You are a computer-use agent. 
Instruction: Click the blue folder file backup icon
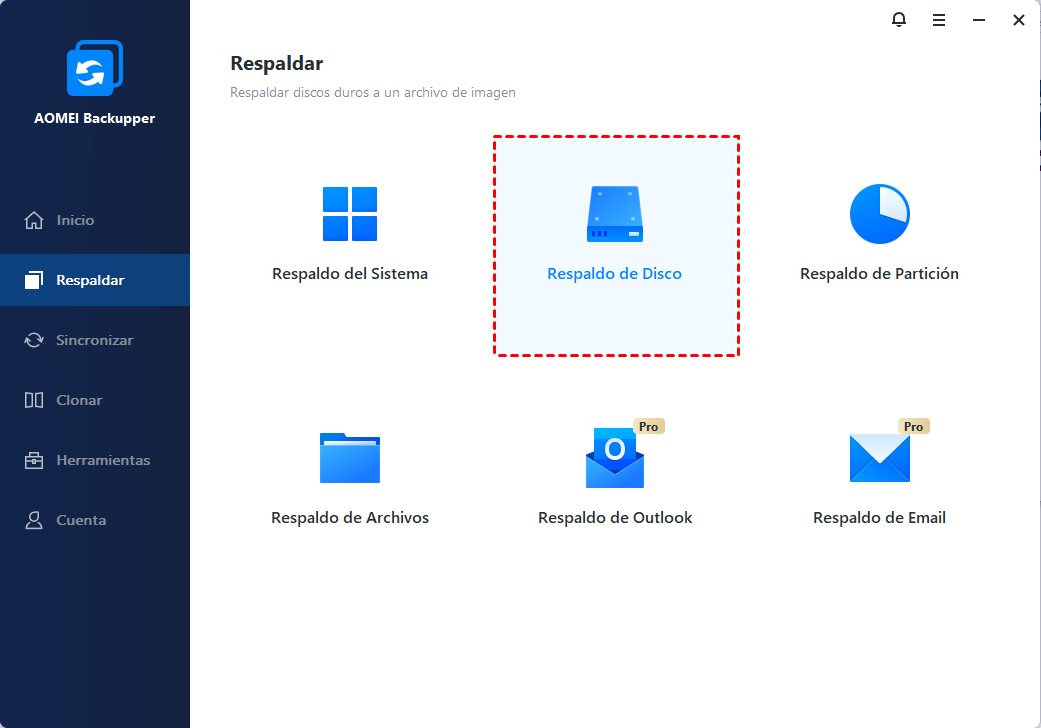pos(350,458)
